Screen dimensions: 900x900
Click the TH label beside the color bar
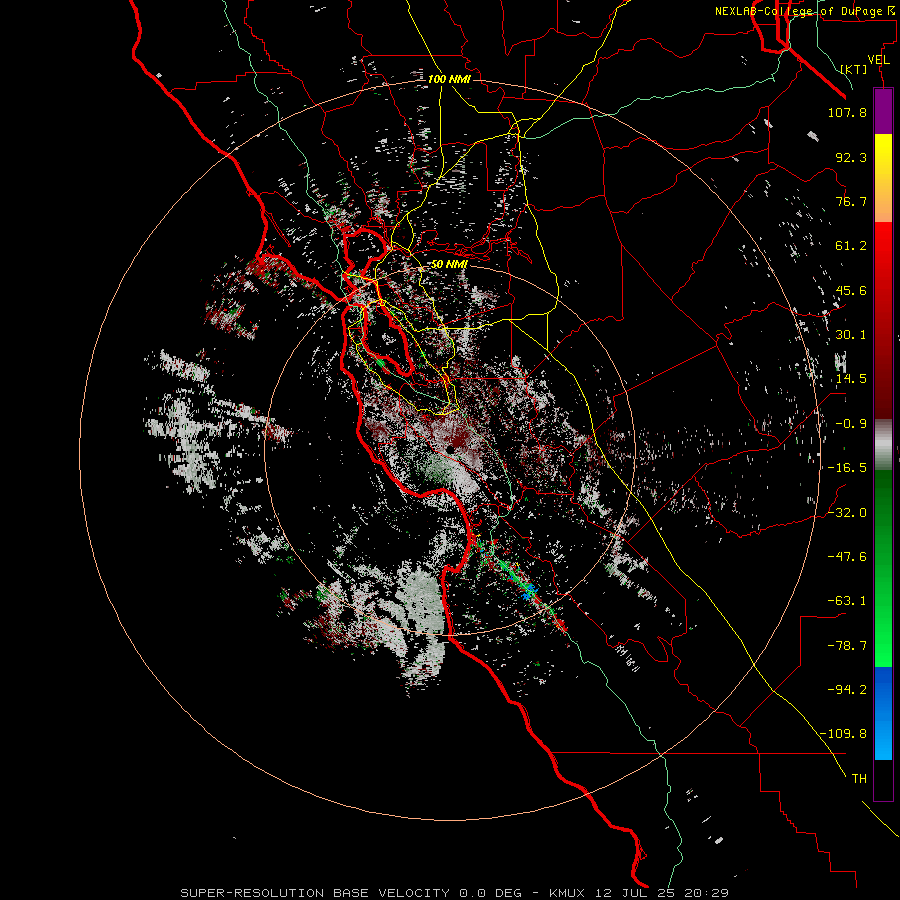(x=859, y=779)
